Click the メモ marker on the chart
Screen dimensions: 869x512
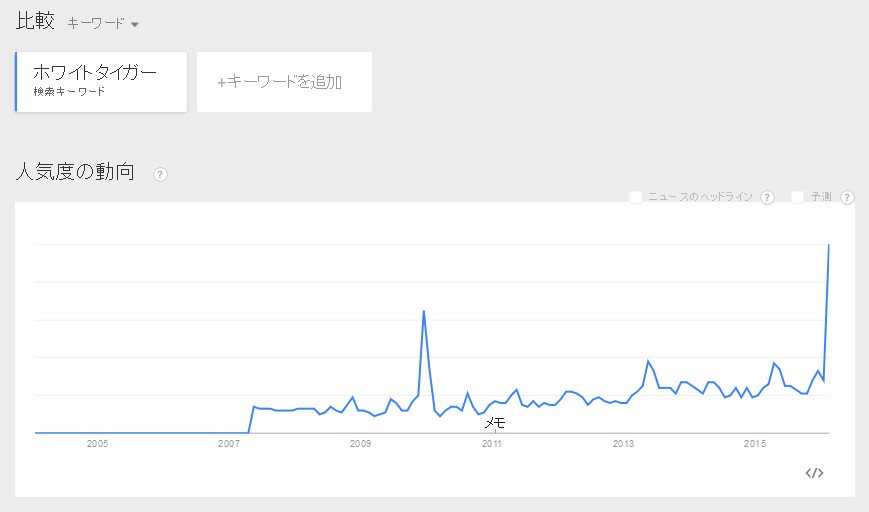tap(494, 423)
